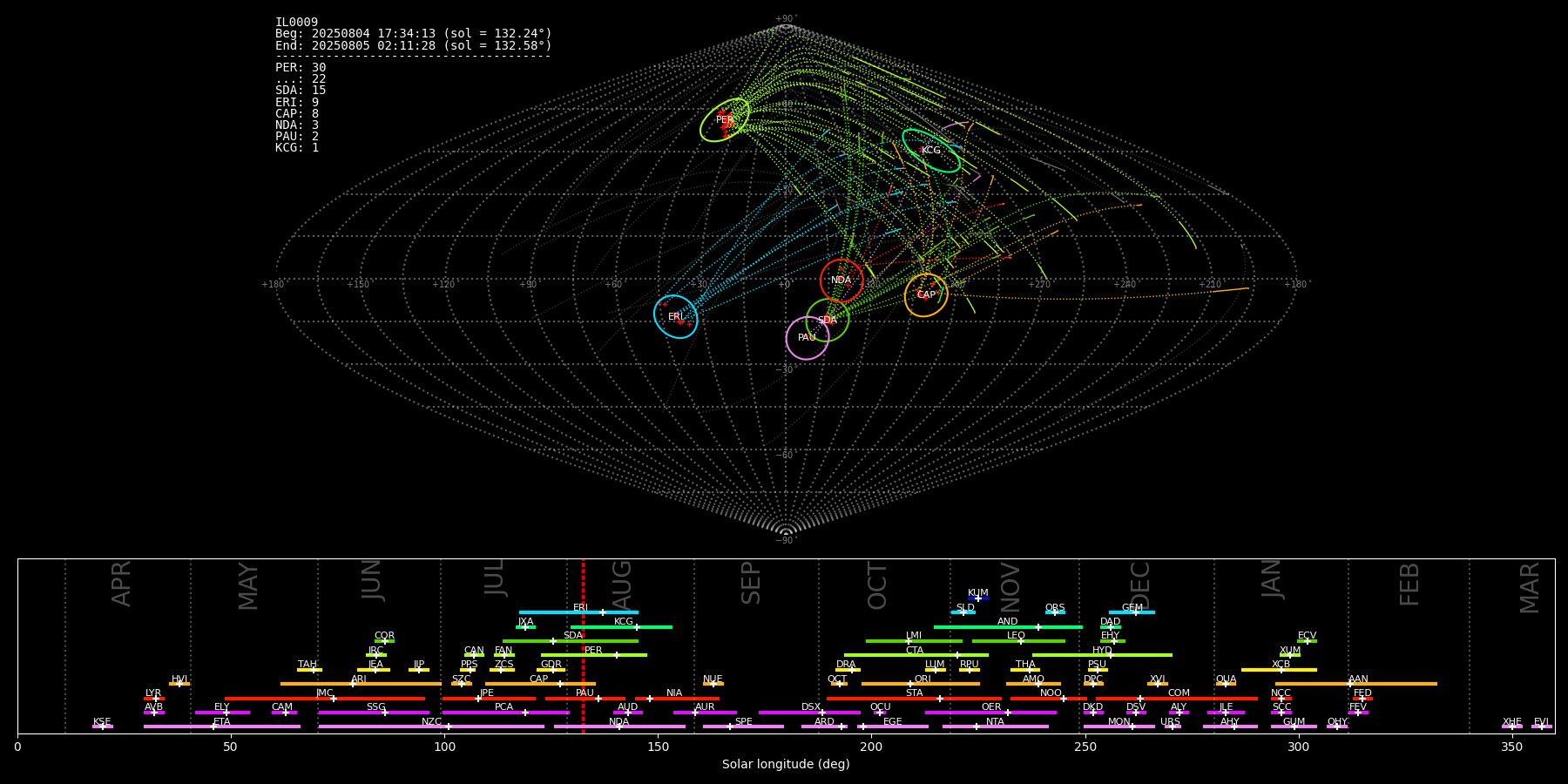
Task: Click the PER radiant circle on sky map
Action: (725, 119)
